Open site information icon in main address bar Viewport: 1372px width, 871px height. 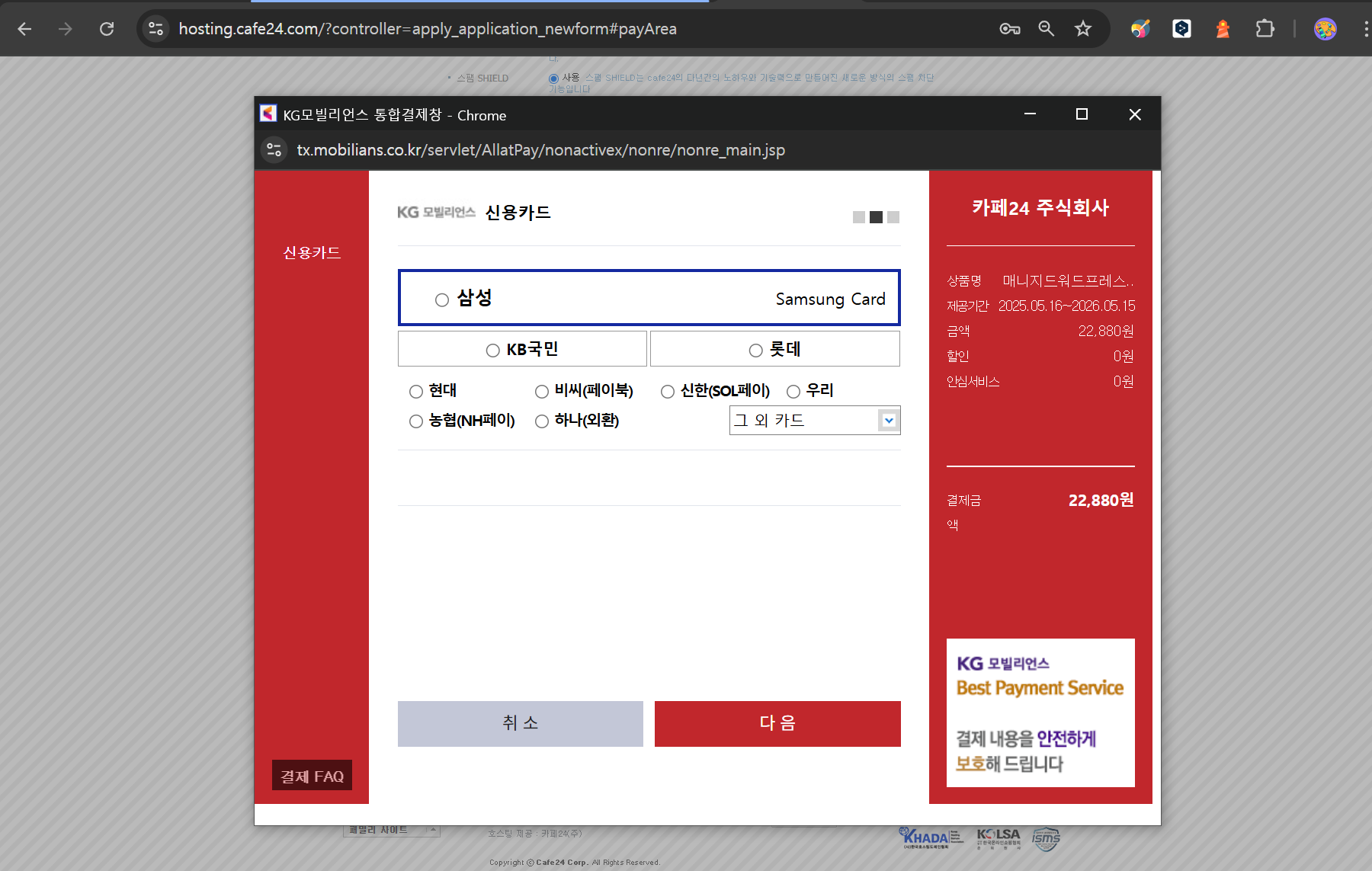[x=156, y=29]
